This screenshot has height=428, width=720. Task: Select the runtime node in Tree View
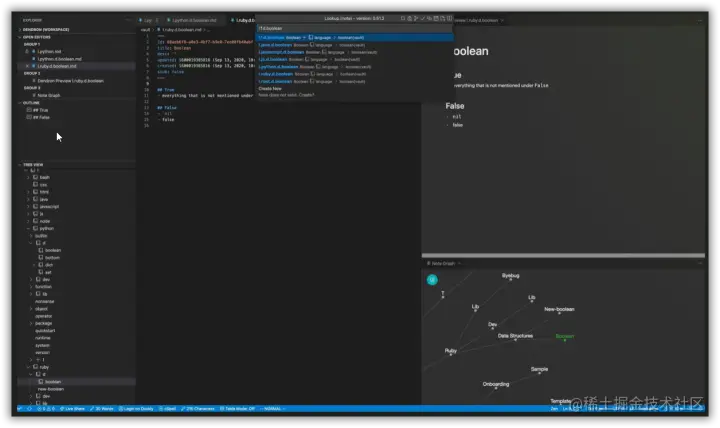[43, 338]
